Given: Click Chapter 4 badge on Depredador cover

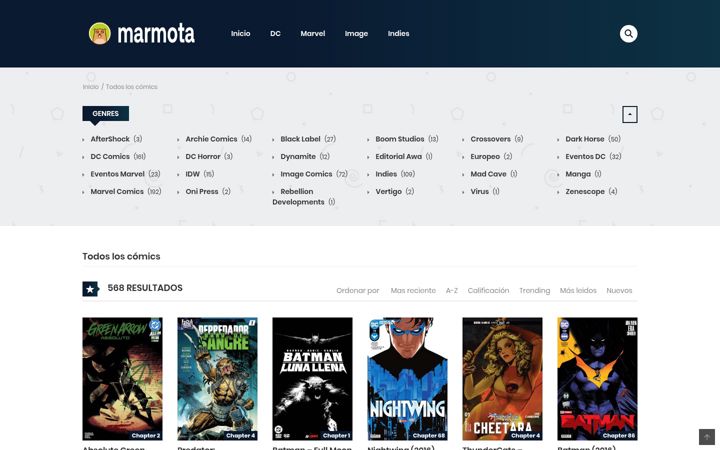Looking at the screenshot, I should [241, 435].
